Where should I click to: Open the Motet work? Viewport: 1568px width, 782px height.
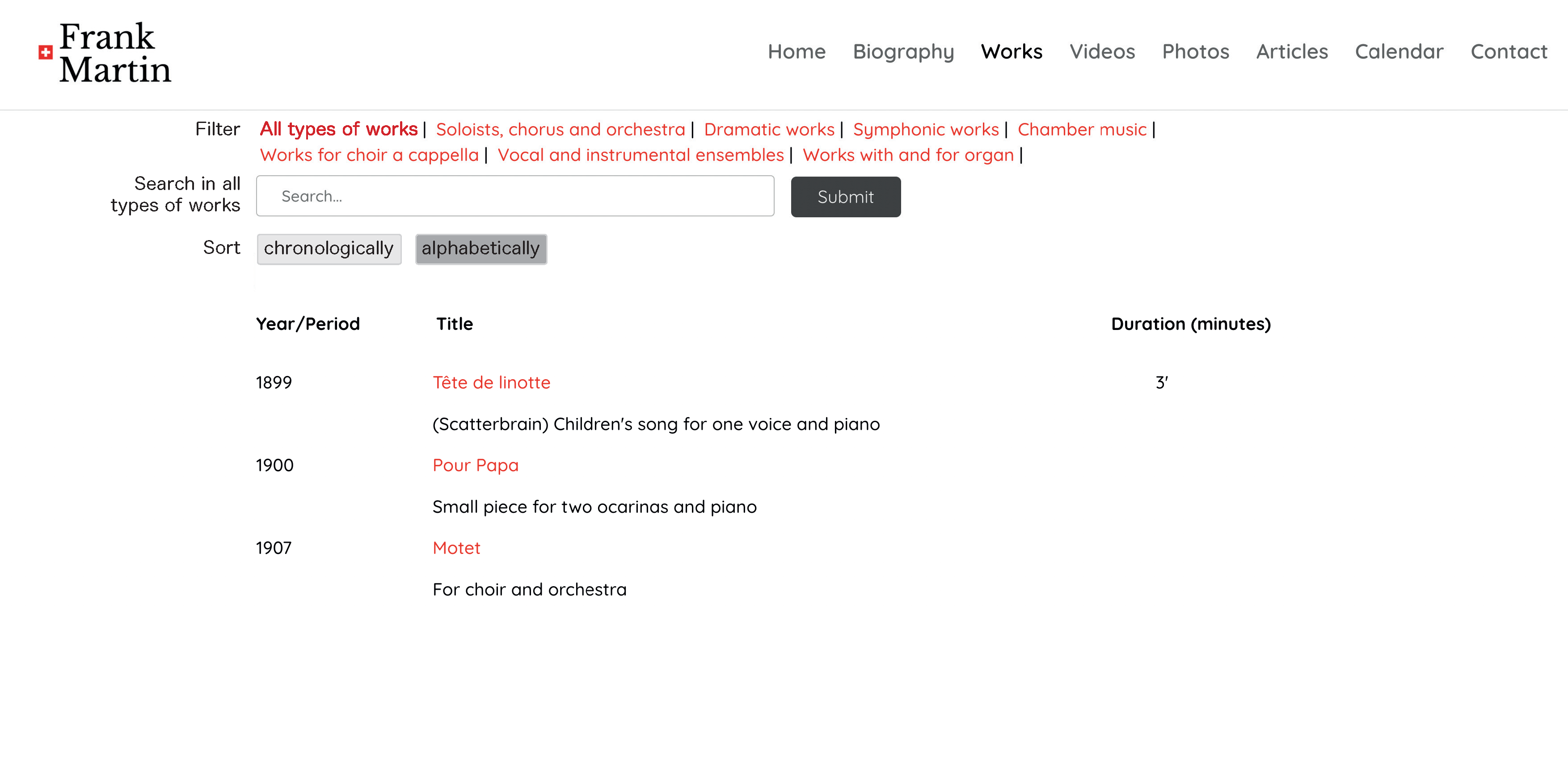[x=456, y=548]
